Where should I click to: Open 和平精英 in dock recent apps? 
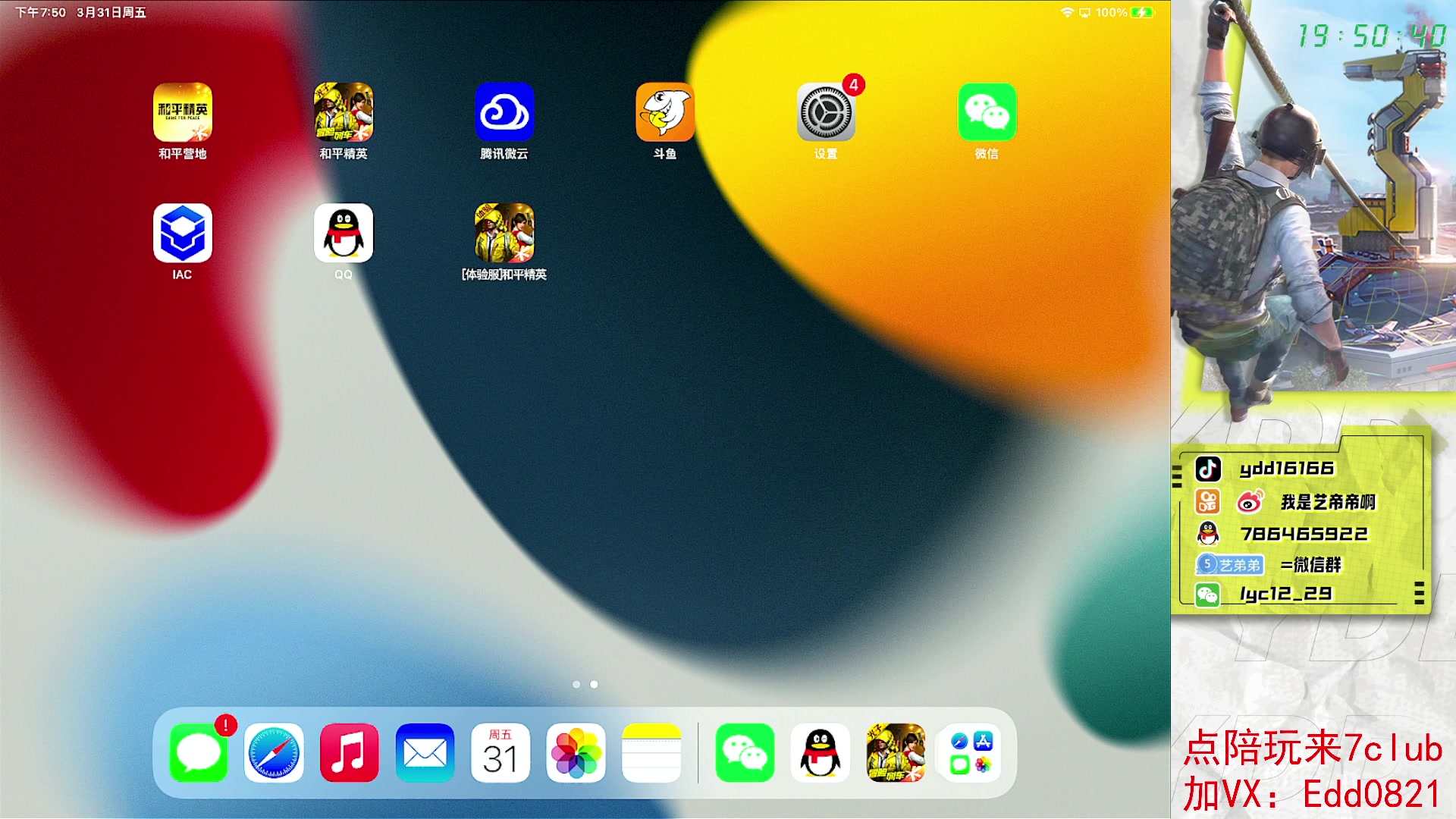coord(896,753)
